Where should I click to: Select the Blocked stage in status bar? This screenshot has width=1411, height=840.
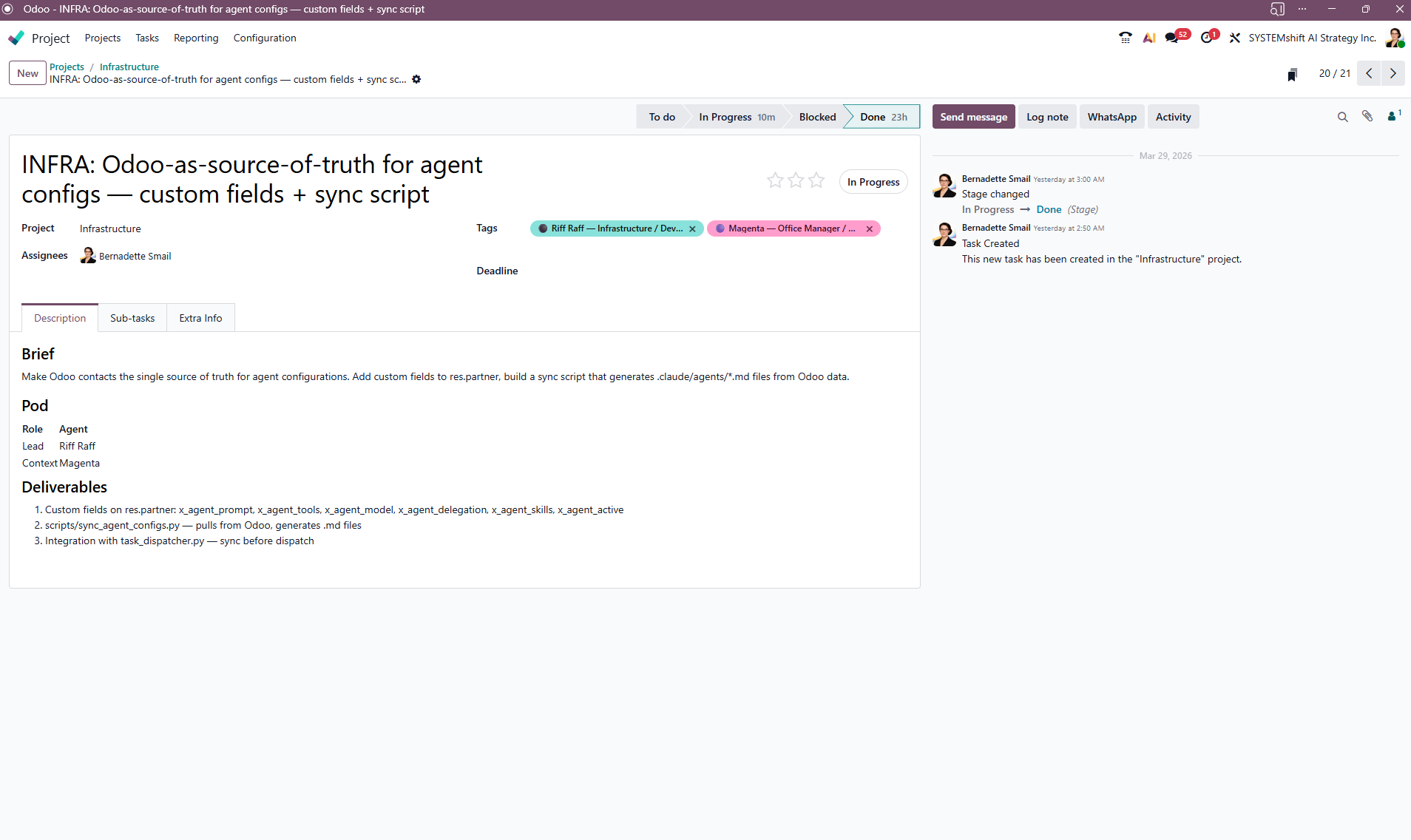817,117
